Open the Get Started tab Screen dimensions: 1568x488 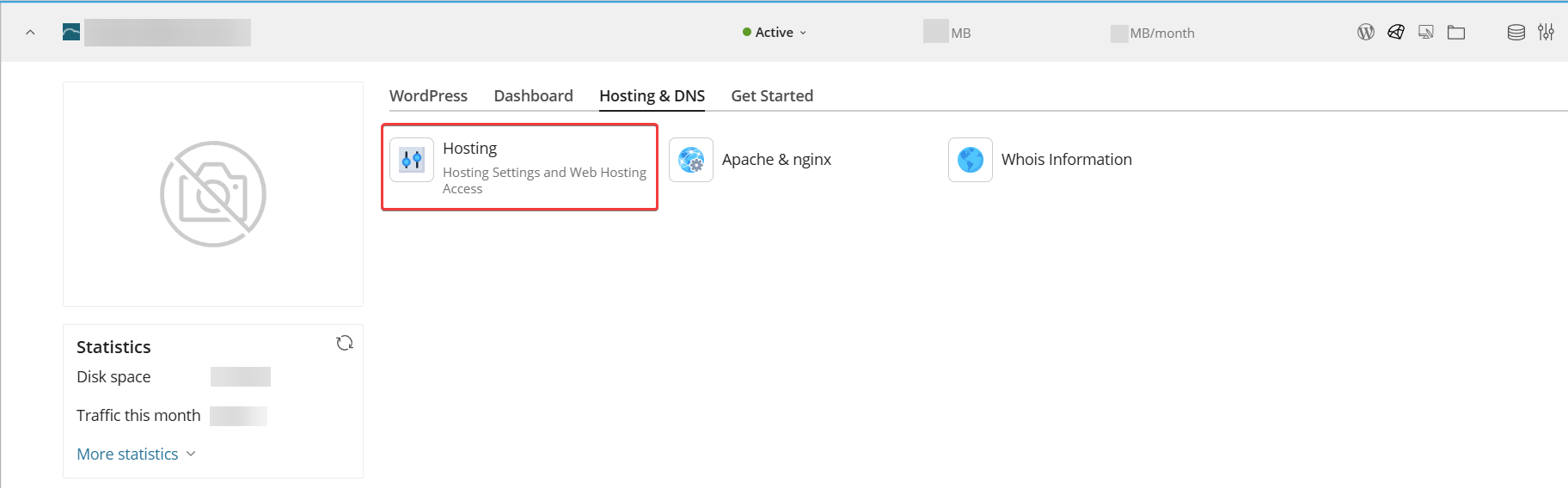tap(772, 95)
